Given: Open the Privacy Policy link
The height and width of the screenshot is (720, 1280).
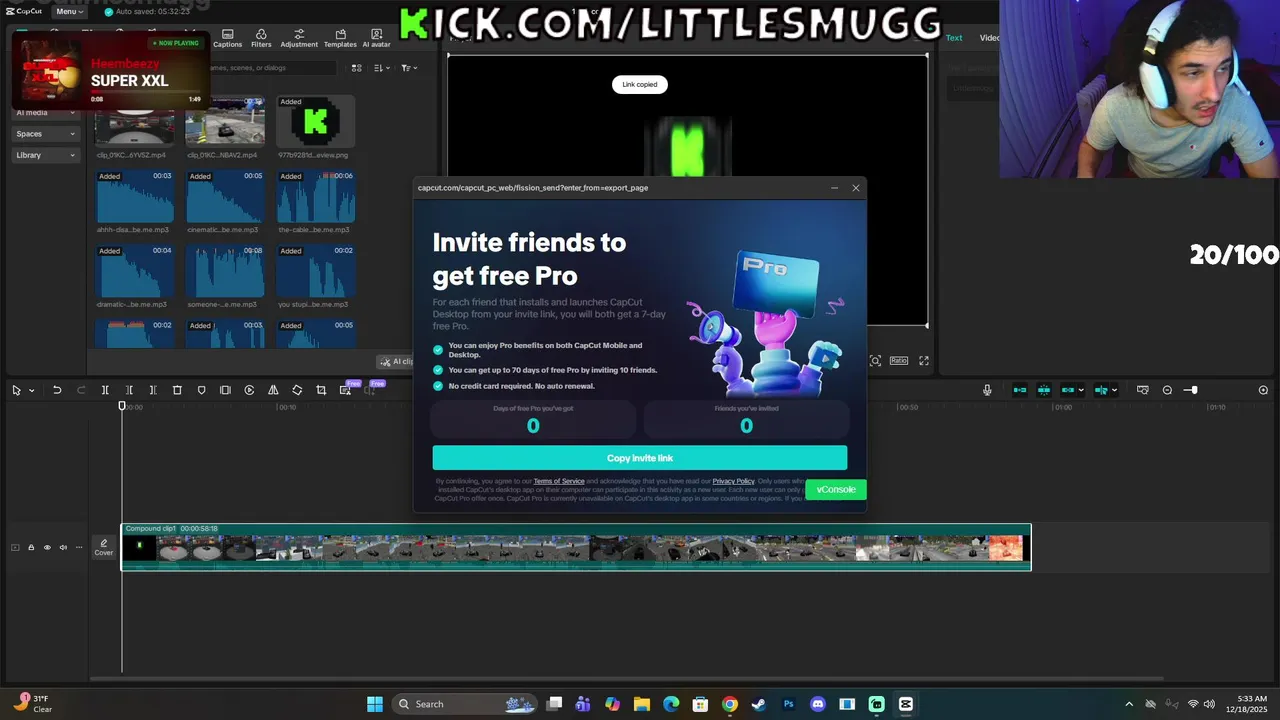Looking at the screenshot, I should click(x=733, y=481).
